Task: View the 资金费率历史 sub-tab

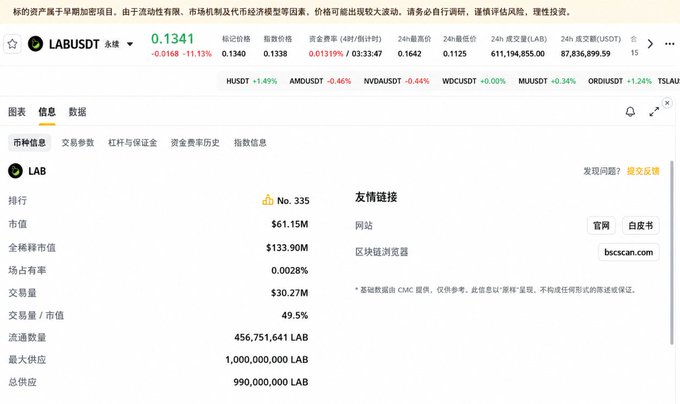Action: click(195, 143)
